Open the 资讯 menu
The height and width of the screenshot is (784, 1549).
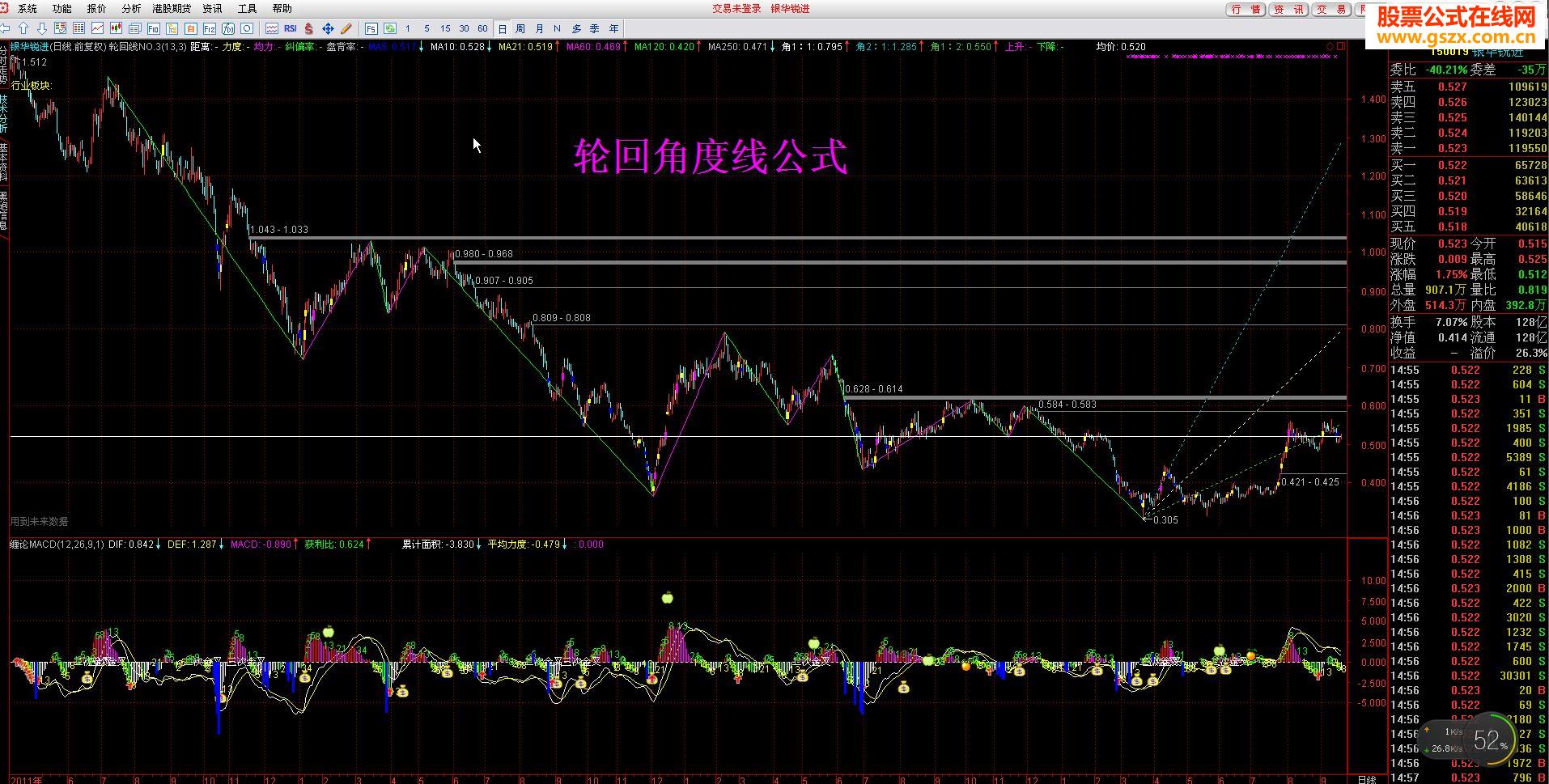coord(213,9)
